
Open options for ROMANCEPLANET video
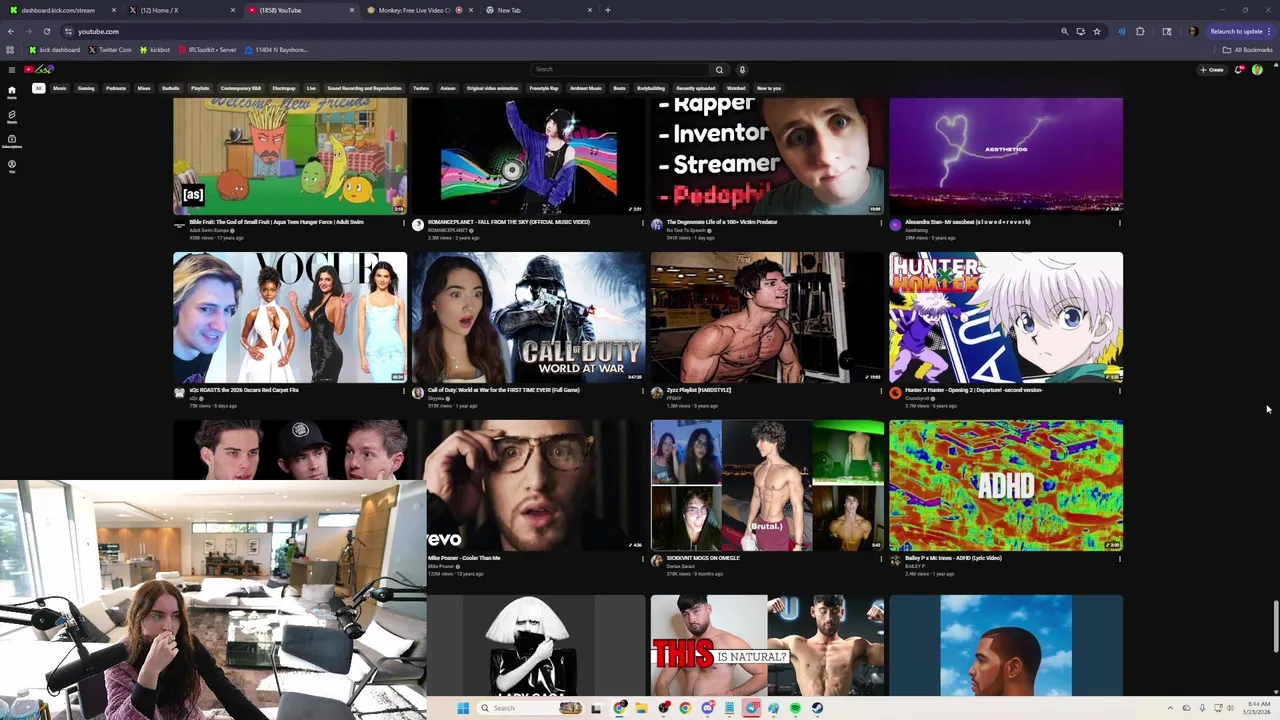coord(642,223)
